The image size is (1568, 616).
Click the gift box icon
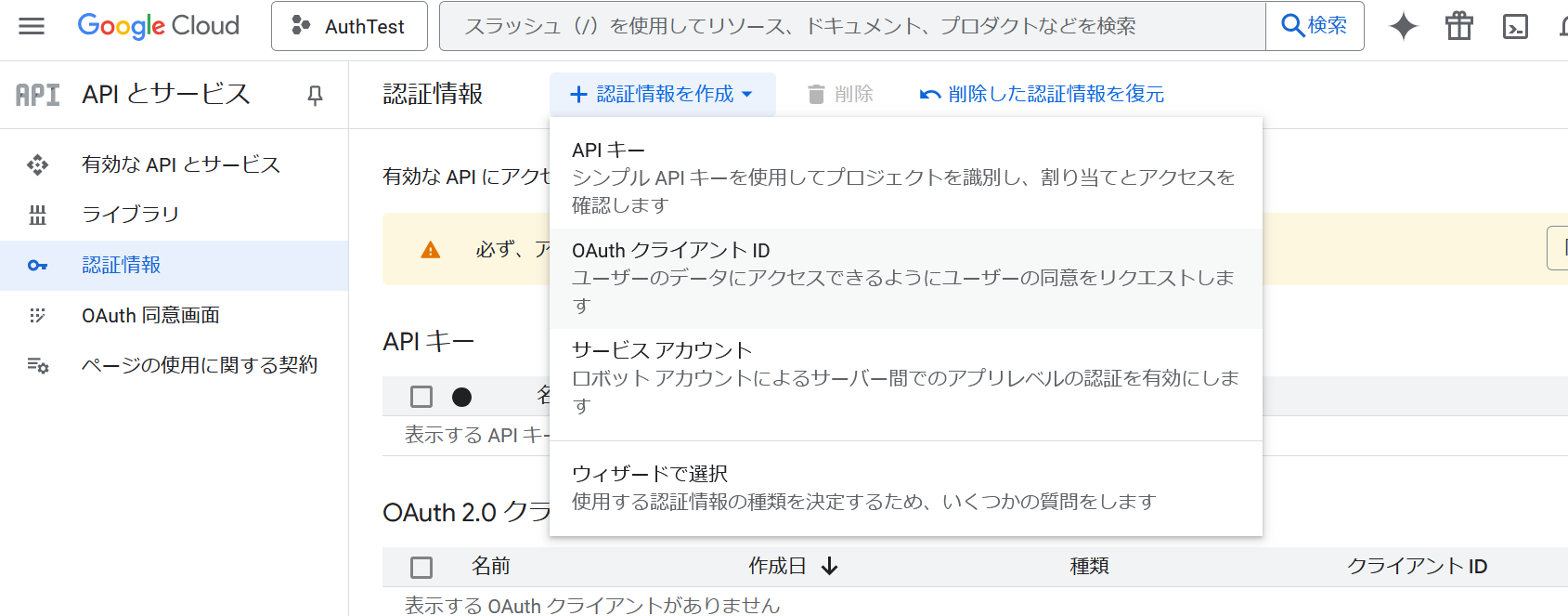pos(1459,26)
